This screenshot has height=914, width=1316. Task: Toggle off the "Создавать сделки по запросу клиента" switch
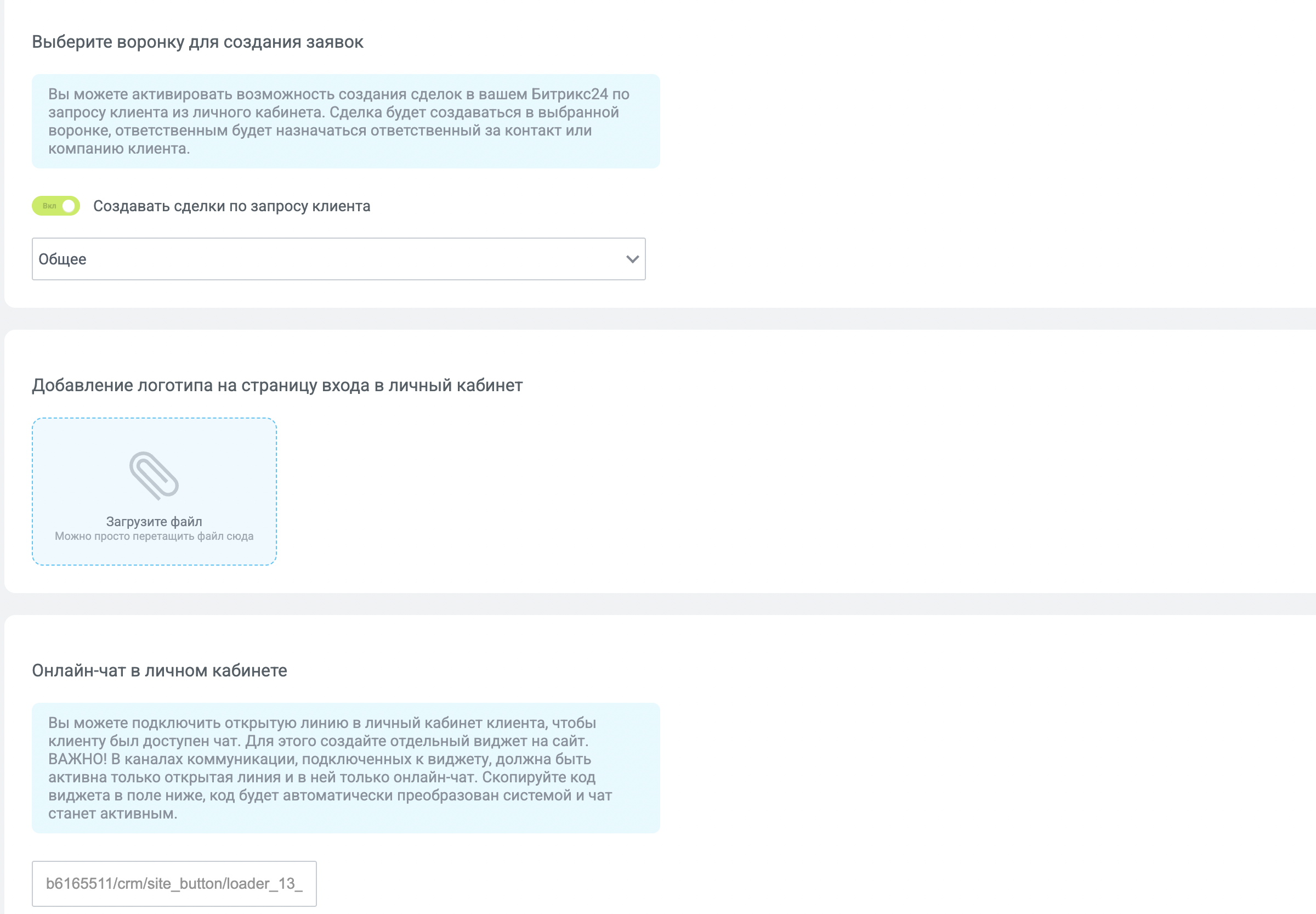pyautogui.click(x=55, y=206)
